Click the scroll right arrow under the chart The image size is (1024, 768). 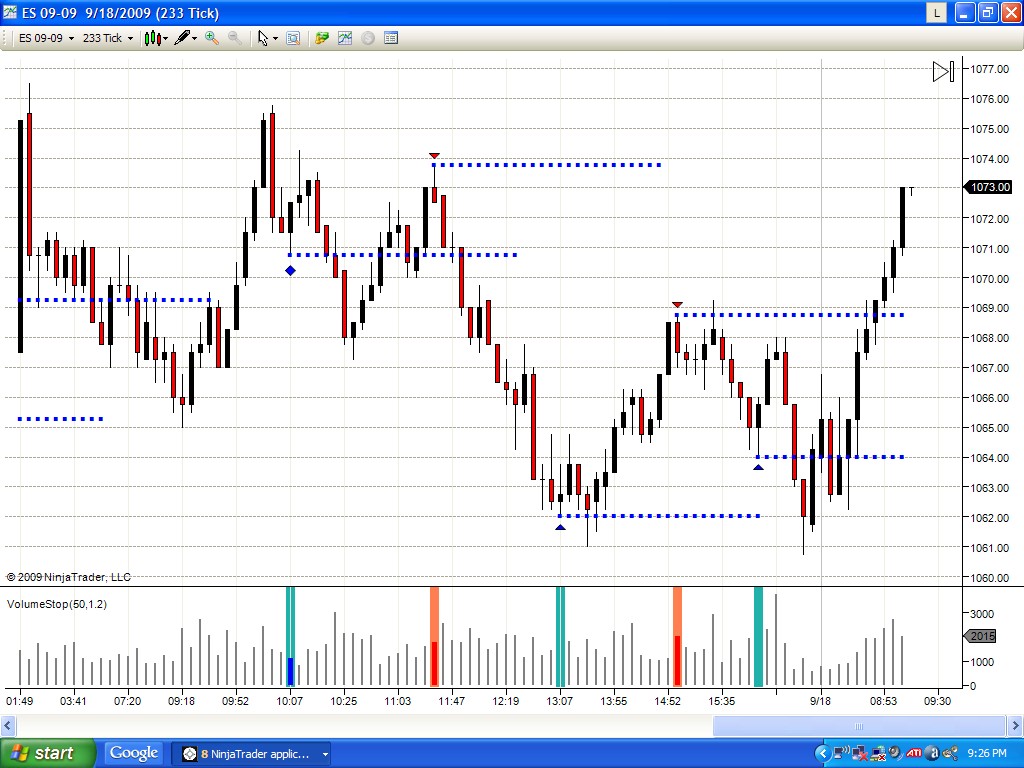1015,725
